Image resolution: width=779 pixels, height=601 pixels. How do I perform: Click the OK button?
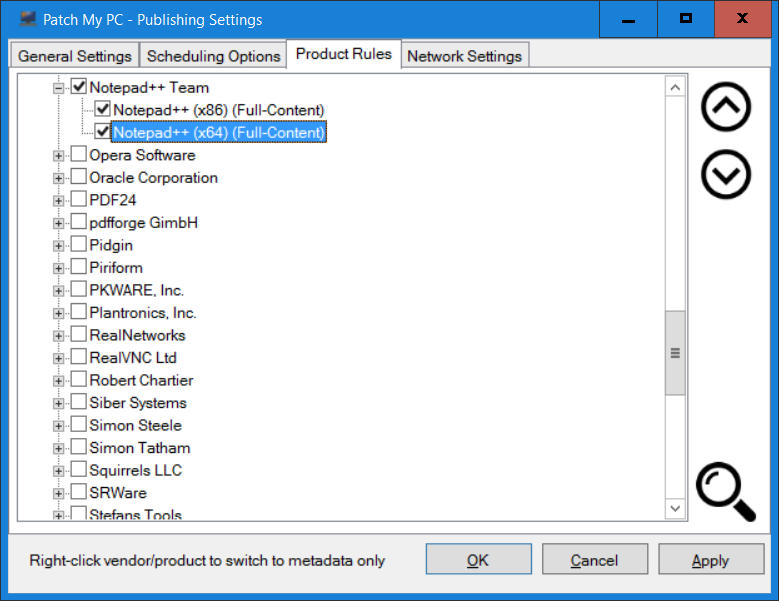(478, 559)
